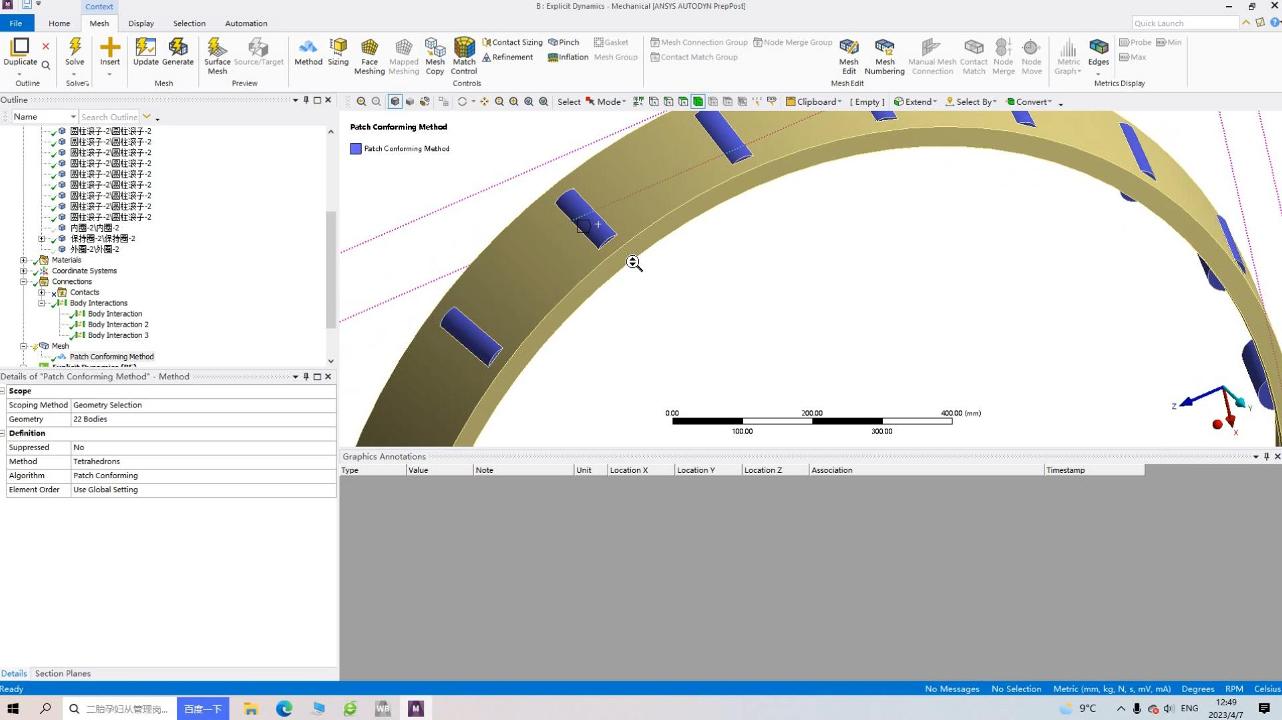This screenshot has height=720, width=1282.
Task: Switch to Section Planes tab
Action: coord(63,674)
